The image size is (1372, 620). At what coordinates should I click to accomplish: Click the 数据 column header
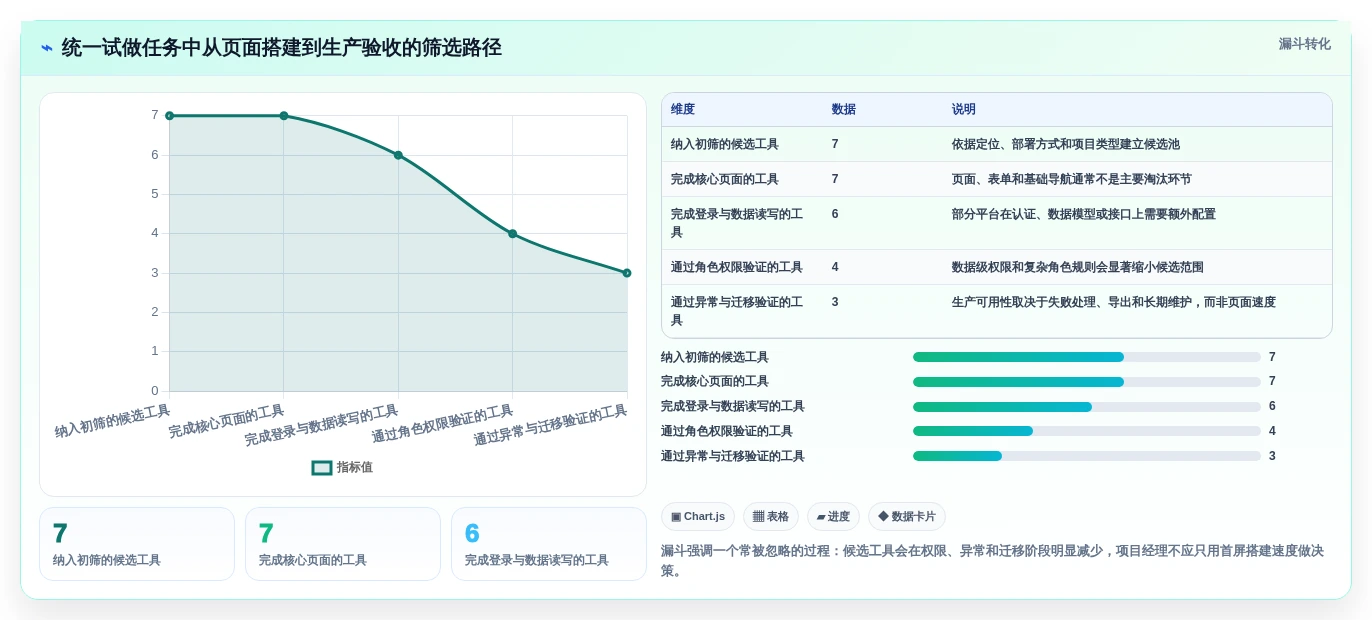coord(844,109)
